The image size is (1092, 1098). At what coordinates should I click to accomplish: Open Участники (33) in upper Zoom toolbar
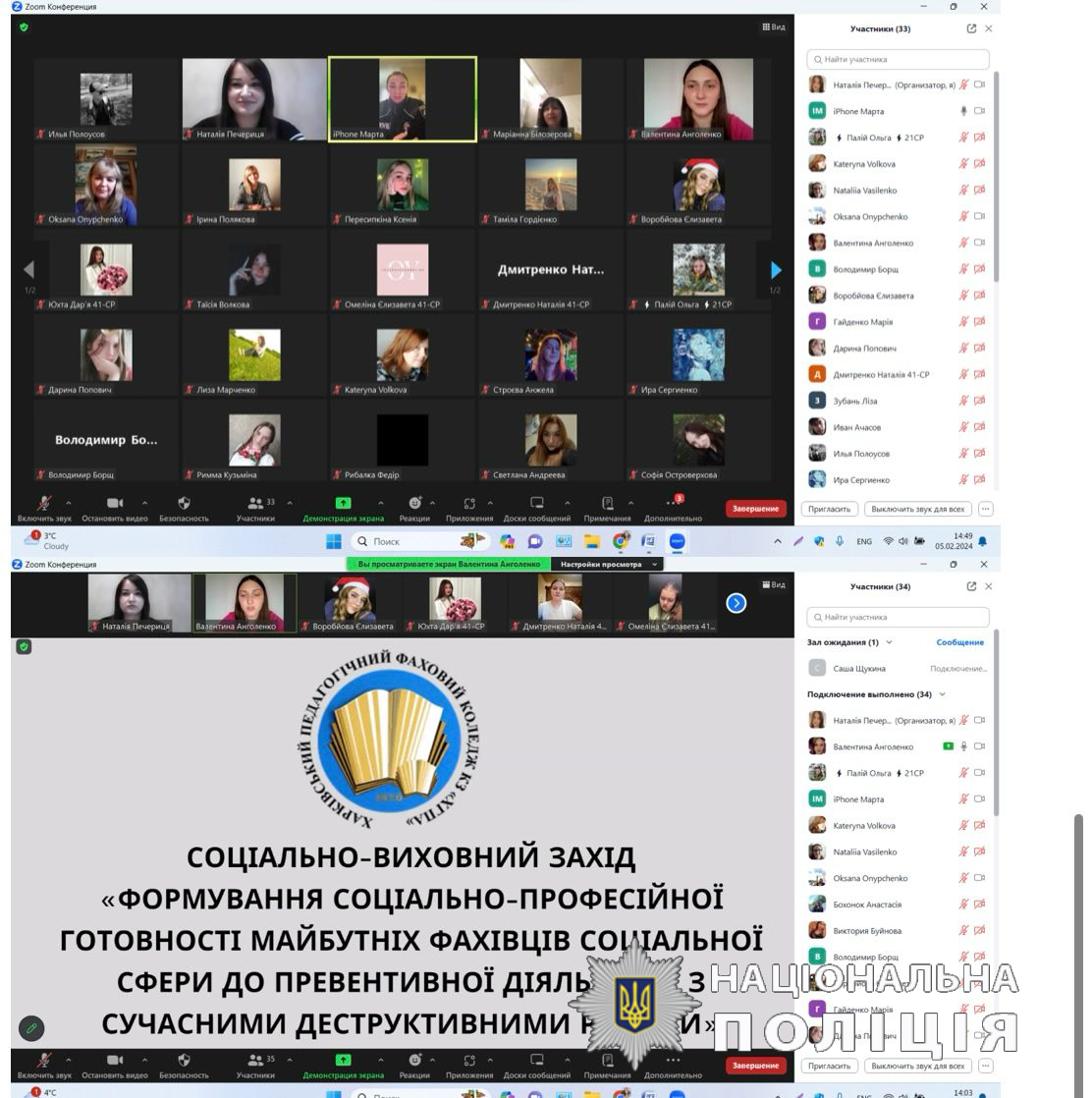[256, 509]
